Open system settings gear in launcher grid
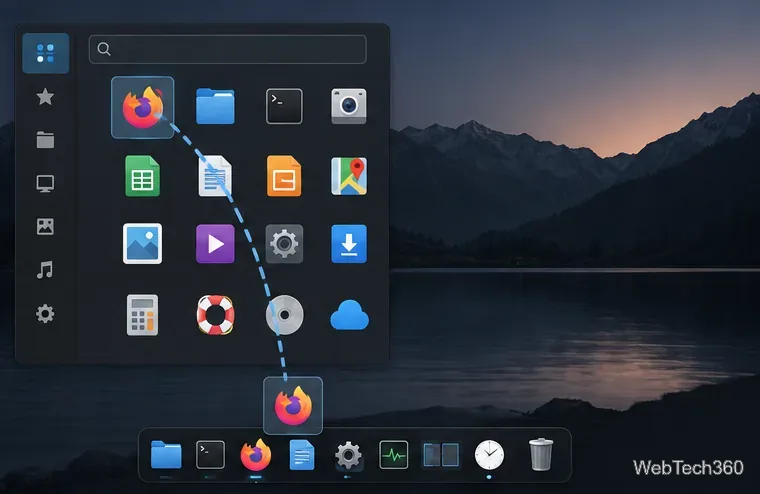This screenshot has height=494, width=760. (x=284, y=244)
